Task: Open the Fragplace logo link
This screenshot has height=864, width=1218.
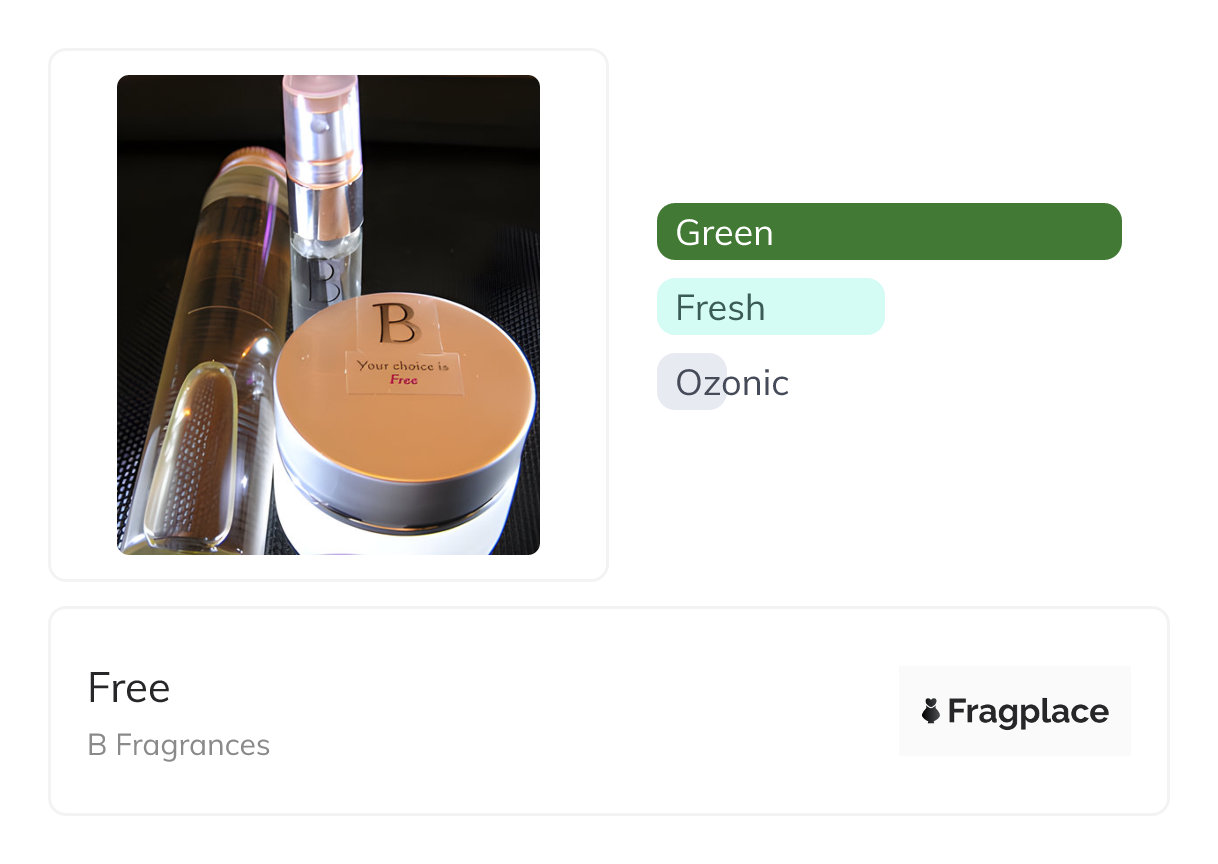Action: (x=1014, y=711)
